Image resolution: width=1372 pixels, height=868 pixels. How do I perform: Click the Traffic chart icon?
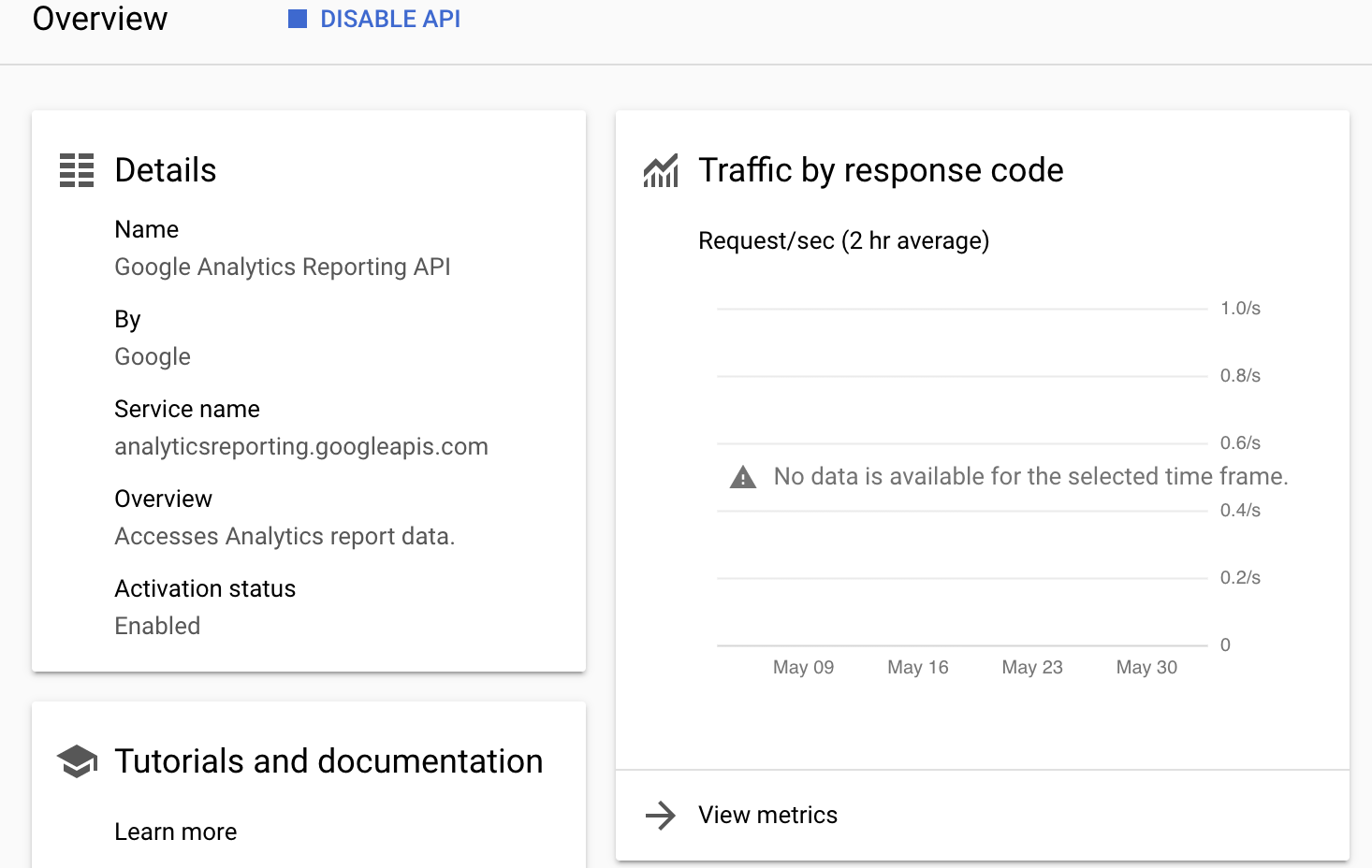coord(661,171)
